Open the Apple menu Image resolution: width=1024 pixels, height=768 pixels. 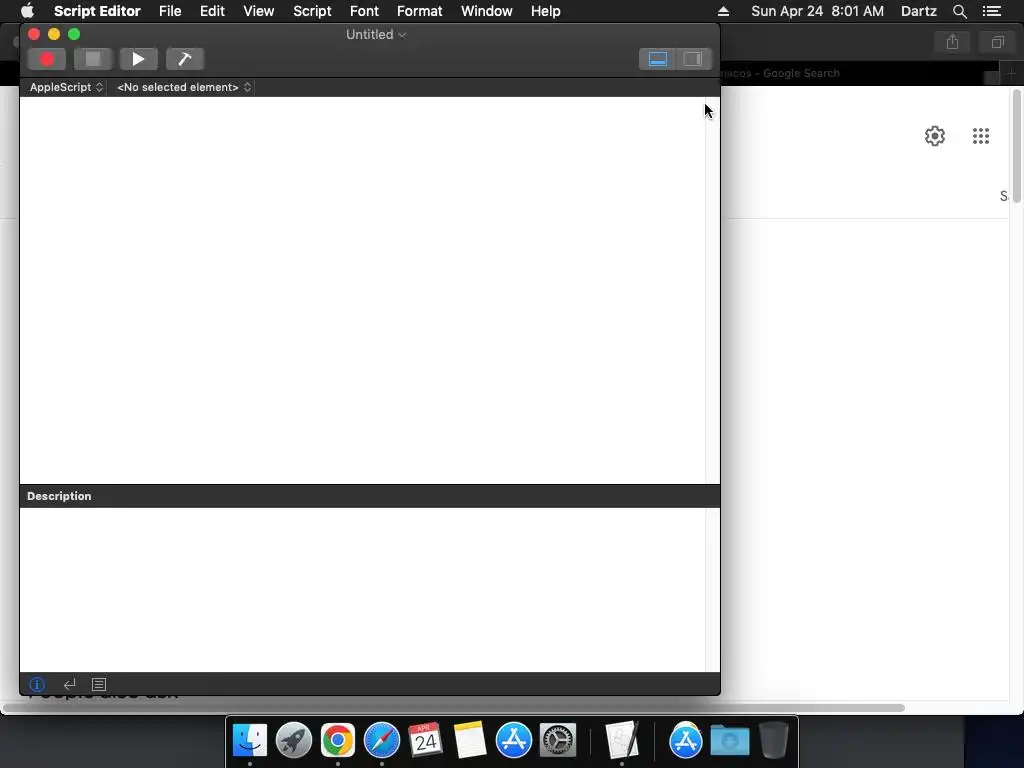(27, 11)
